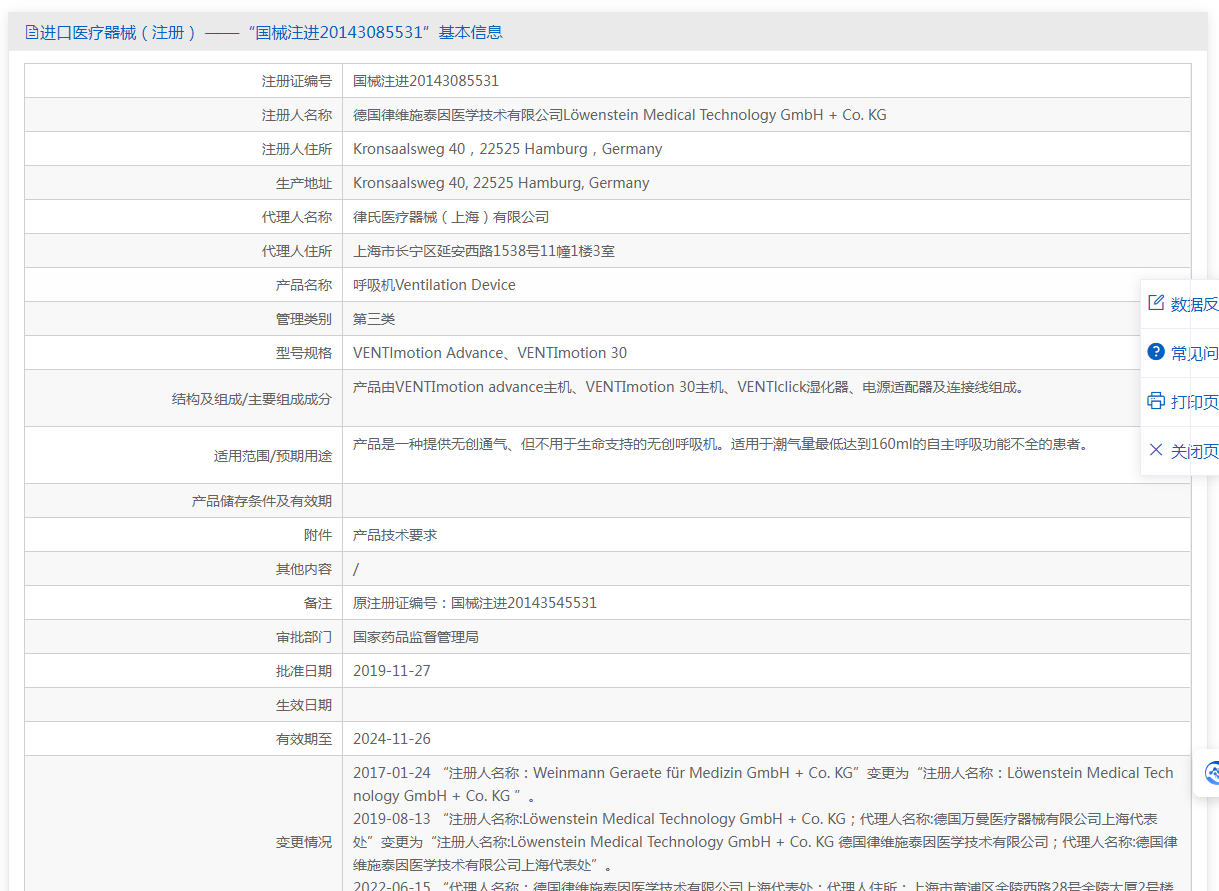Click the "适用范围/预期用途" label
Screen dimensions: 1219x891
[273, 456]
